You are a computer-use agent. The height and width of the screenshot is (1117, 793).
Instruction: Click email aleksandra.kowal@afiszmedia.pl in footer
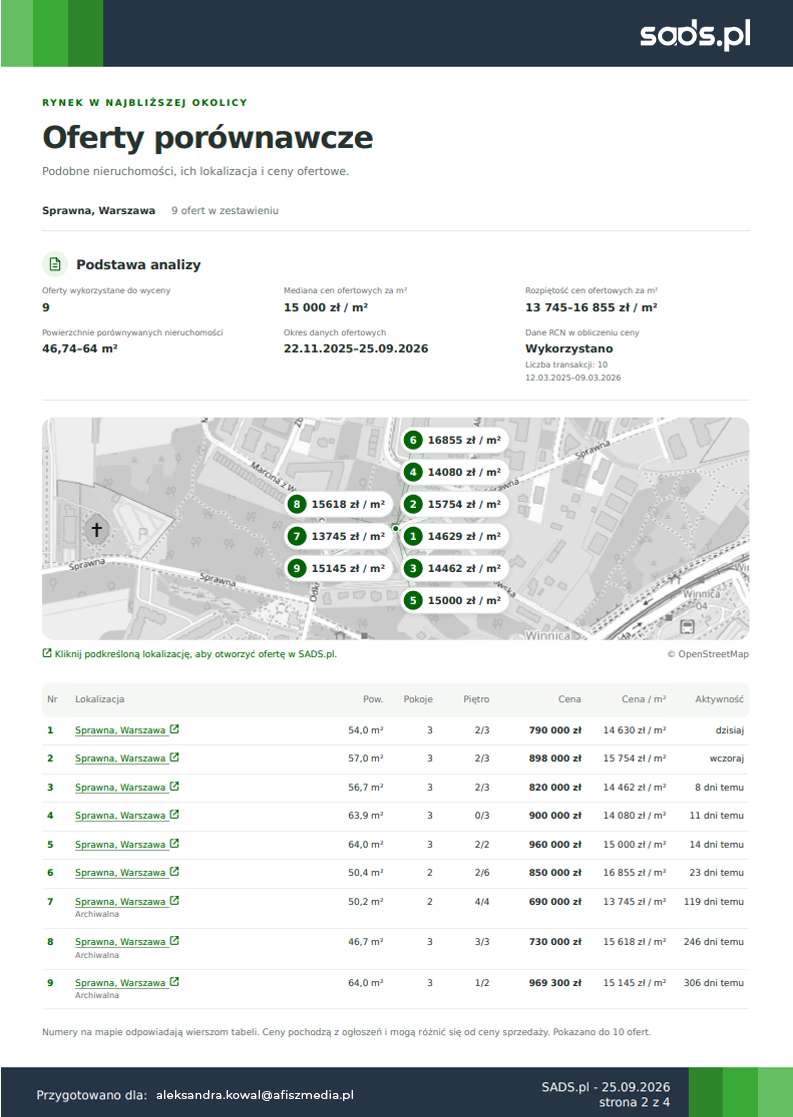tap(255, 1095)
